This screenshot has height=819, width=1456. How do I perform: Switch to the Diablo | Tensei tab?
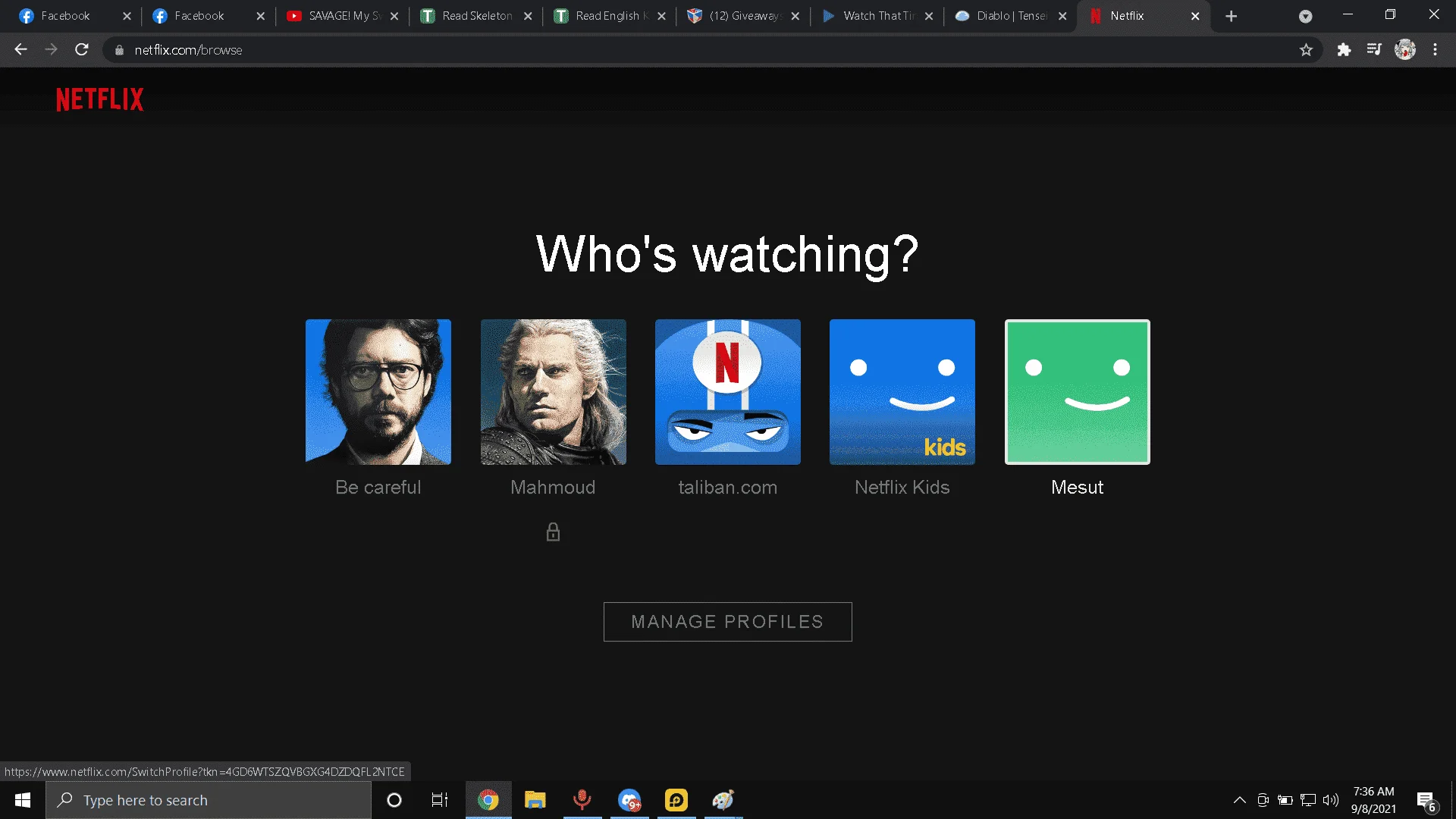point(1009,16)
